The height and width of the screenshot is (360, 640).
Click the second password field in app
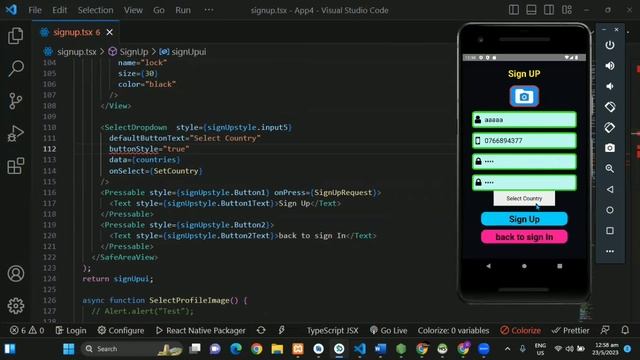click(x=524, y=182)
